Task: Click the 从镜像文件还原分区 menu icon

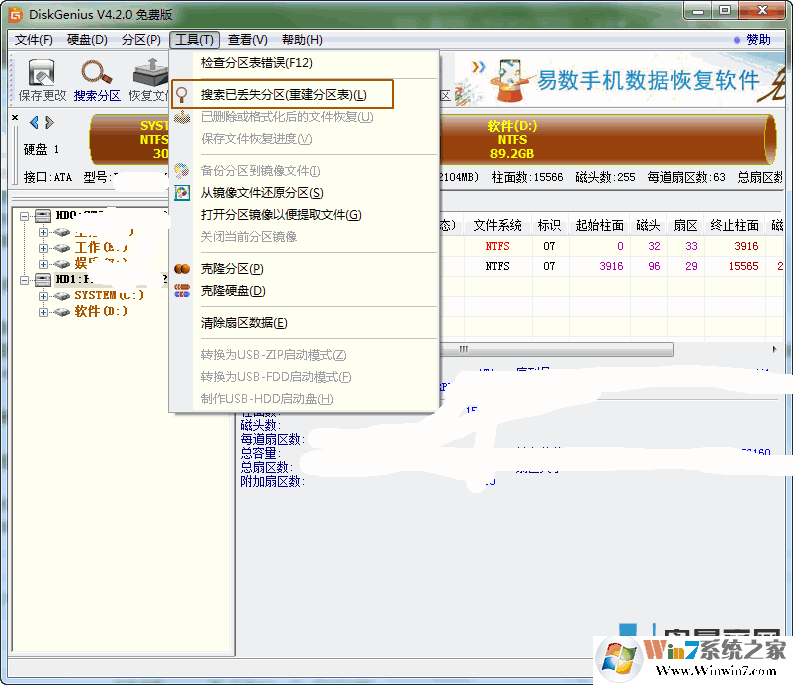Action: [x=182, y=193]
